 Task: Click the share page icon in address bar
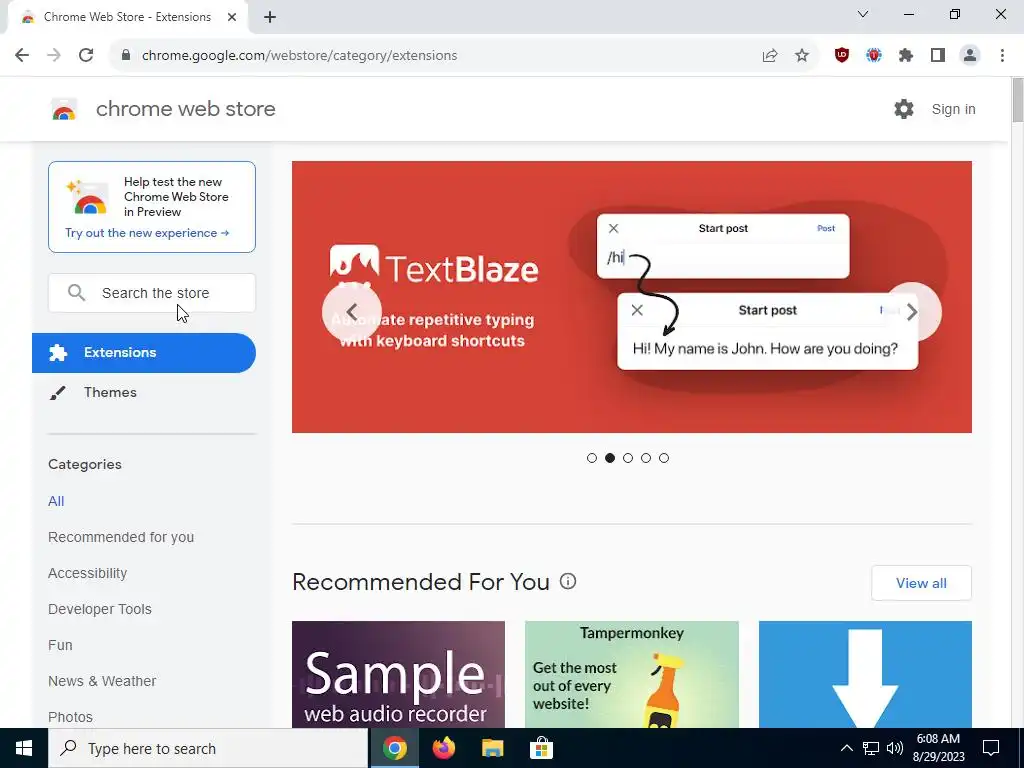click(770, 56)
